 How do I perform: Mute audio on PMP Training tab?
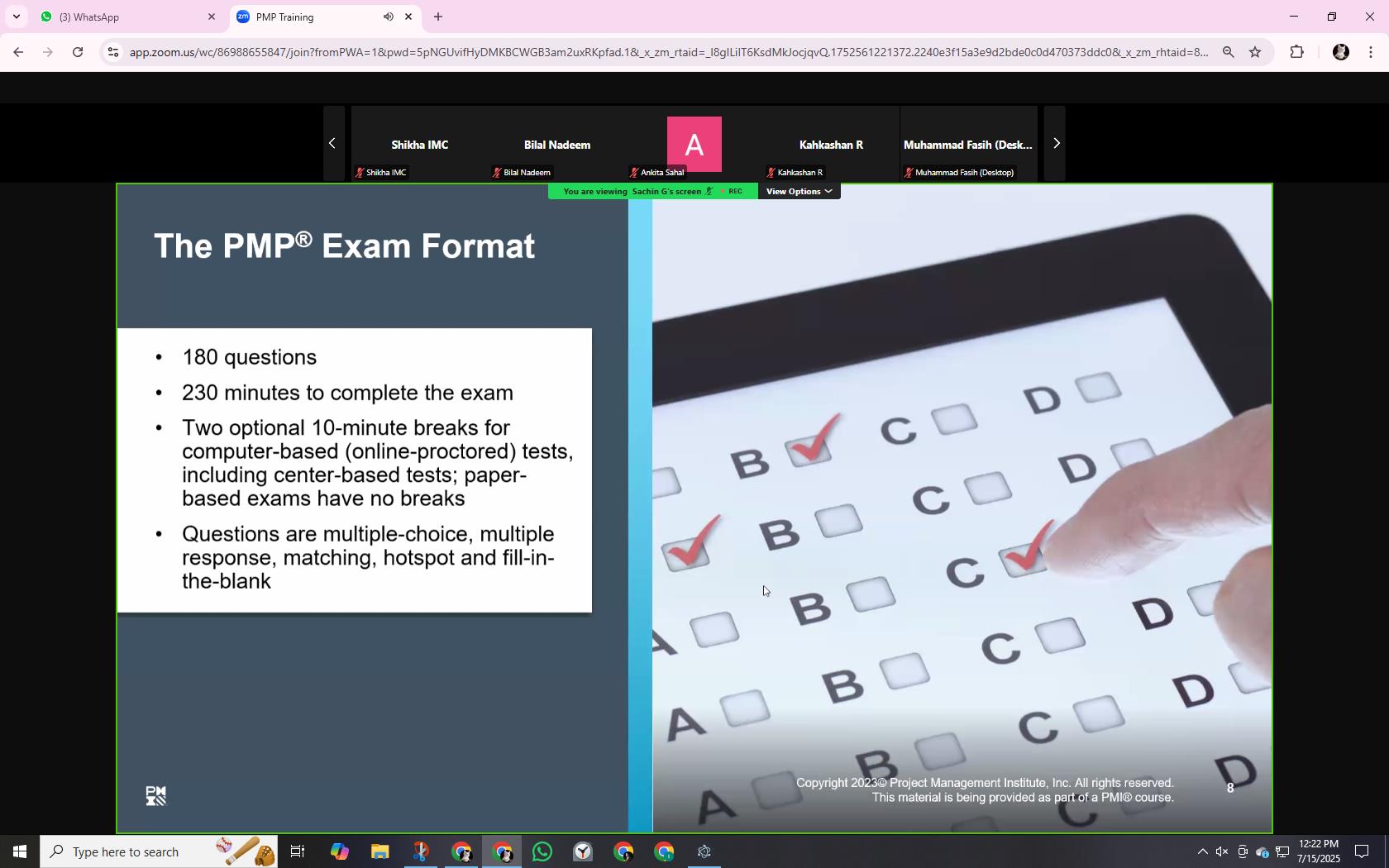tap(388, 17)
